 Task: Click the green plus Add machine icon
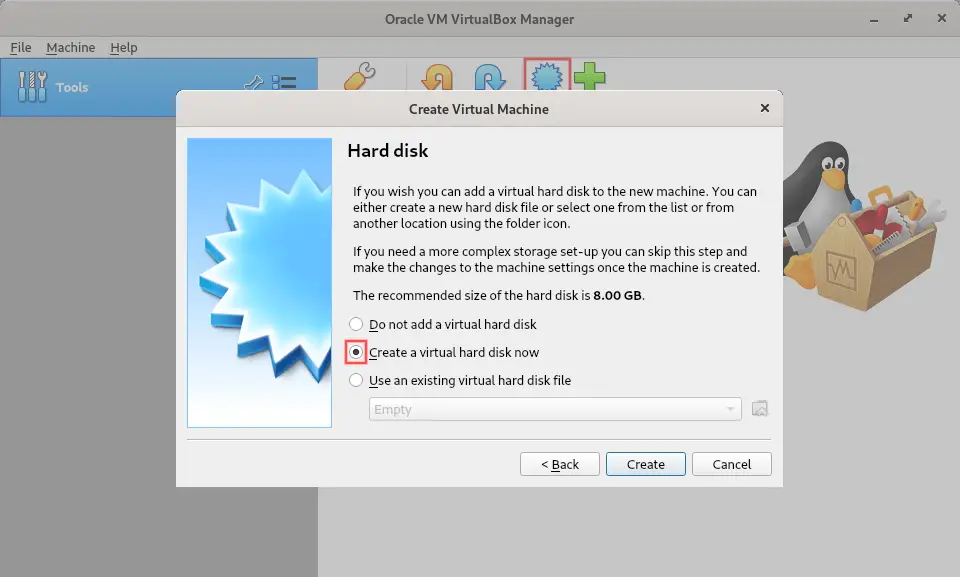pyautogui.click(x=590, y=77)
